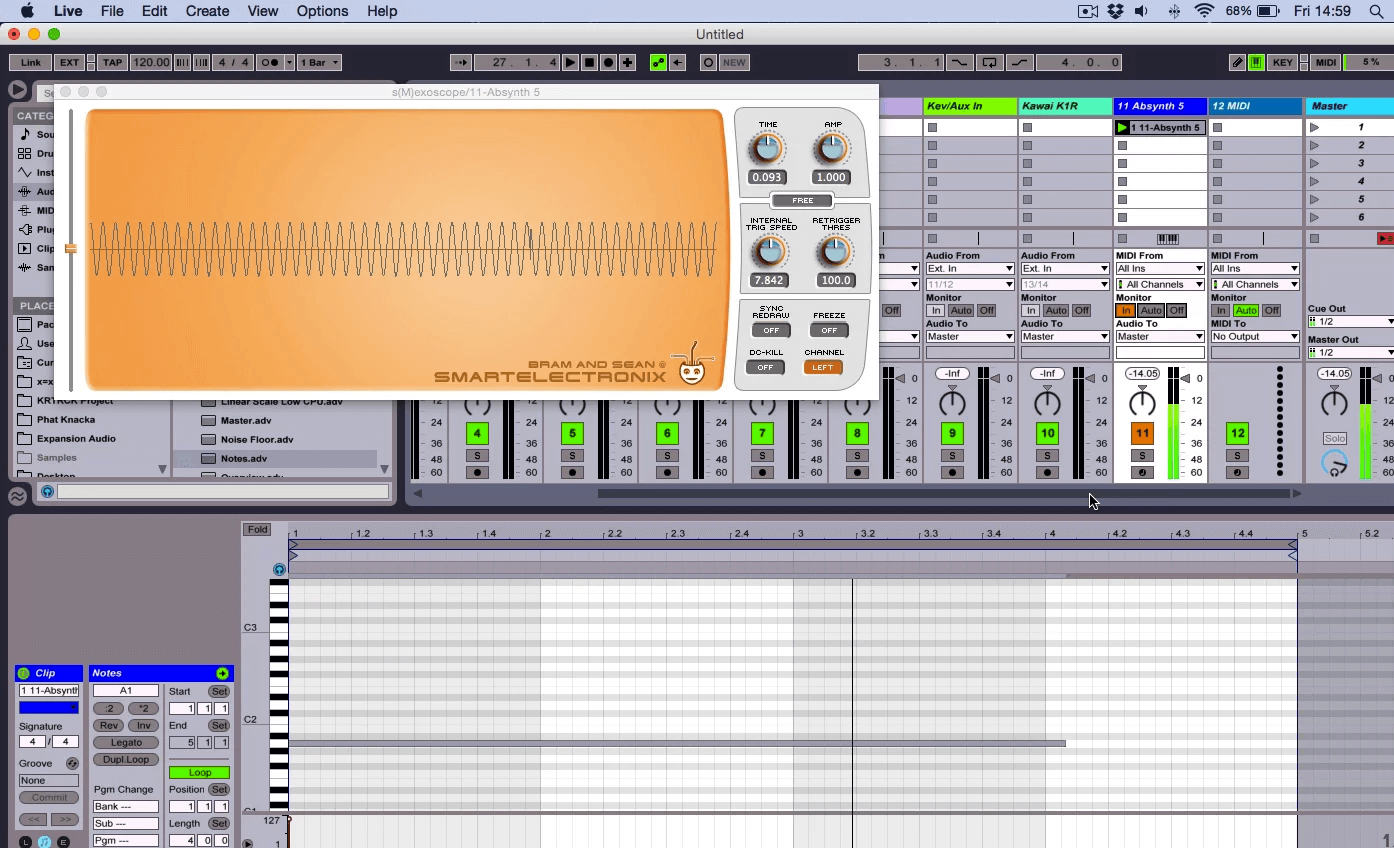Toggle the FREEZE switch in s(M)exoscope
The height and width of the screenshot is (848, 1394).
point(829,330)
